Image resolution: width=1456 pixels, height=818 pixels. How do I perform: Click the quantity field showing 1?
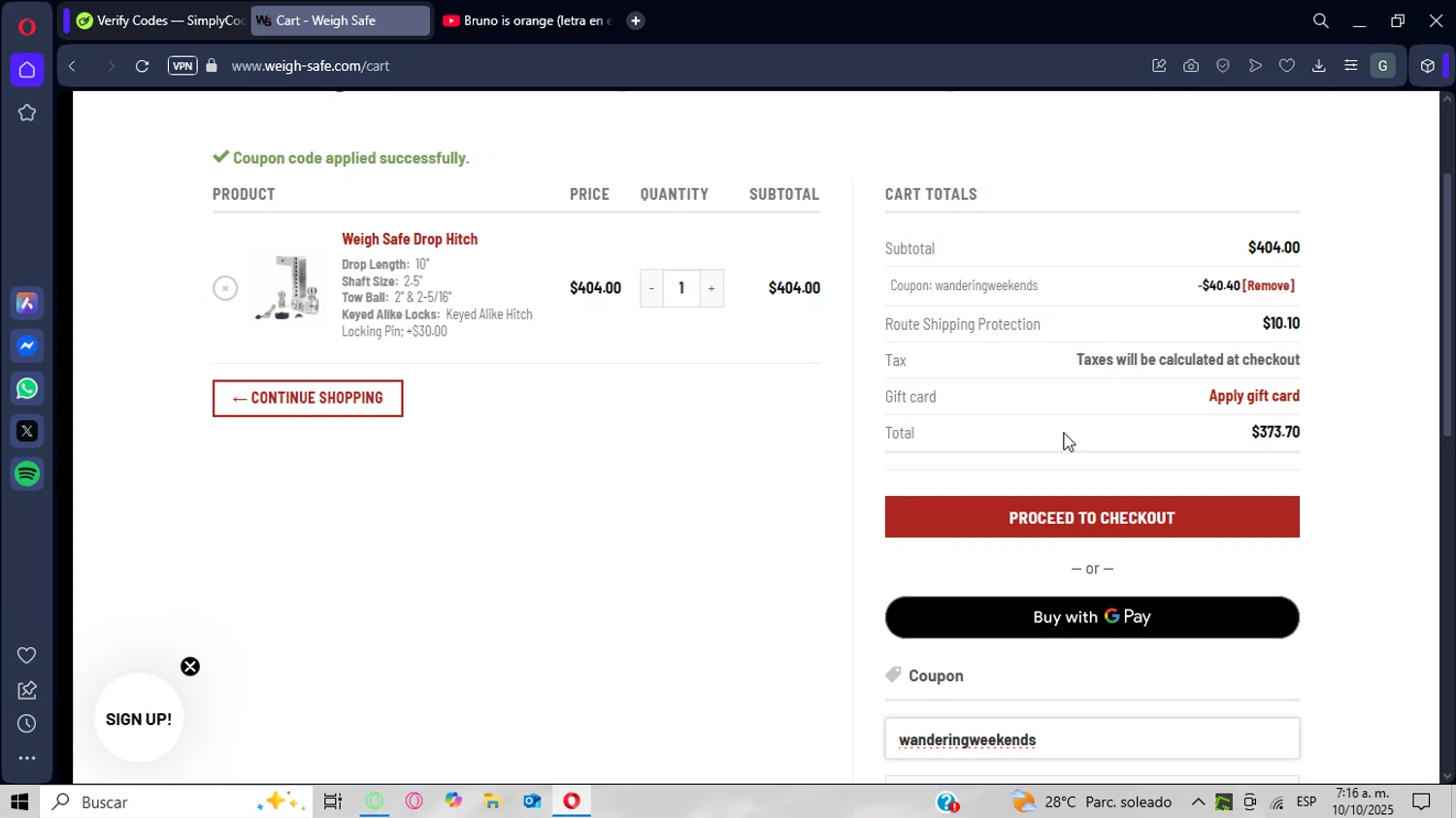(681, 288)
